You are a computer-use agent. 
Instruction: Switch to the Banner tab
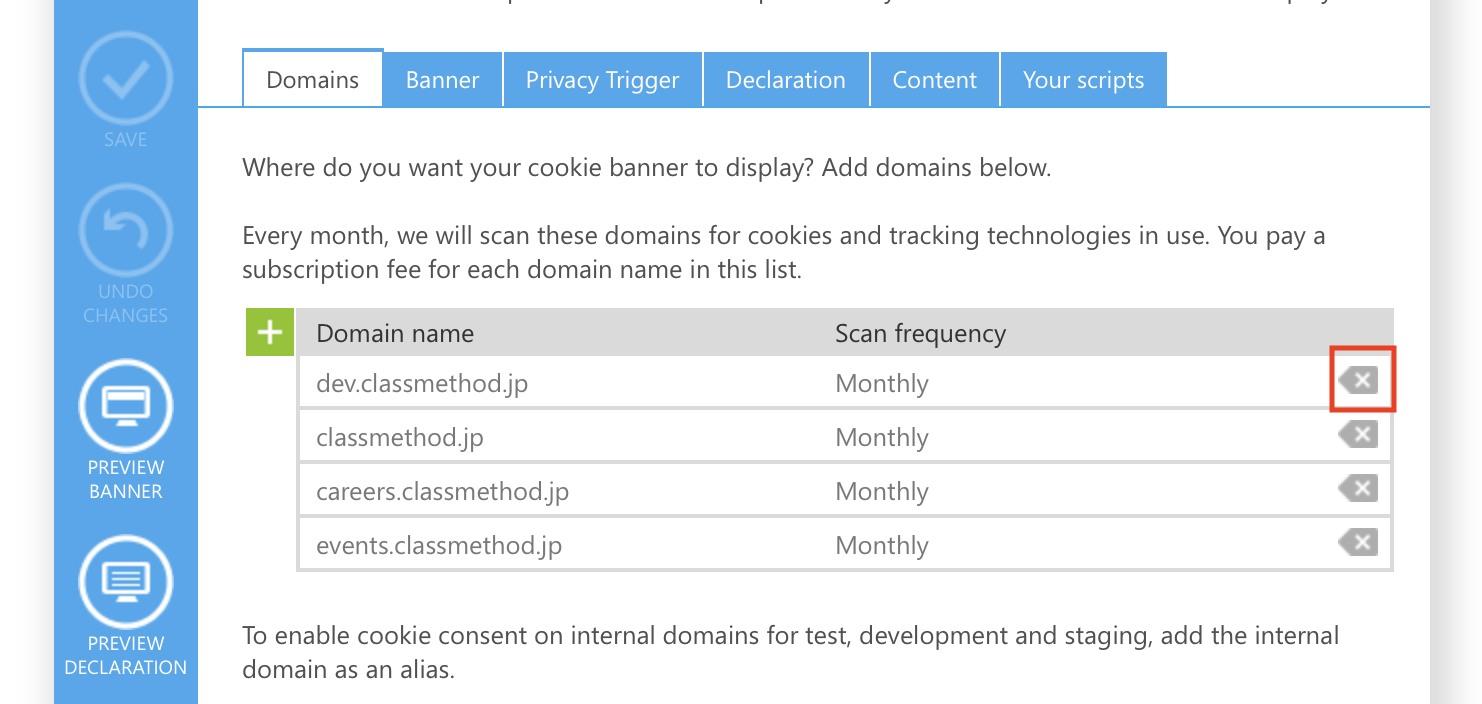click(x=442, y=79)
